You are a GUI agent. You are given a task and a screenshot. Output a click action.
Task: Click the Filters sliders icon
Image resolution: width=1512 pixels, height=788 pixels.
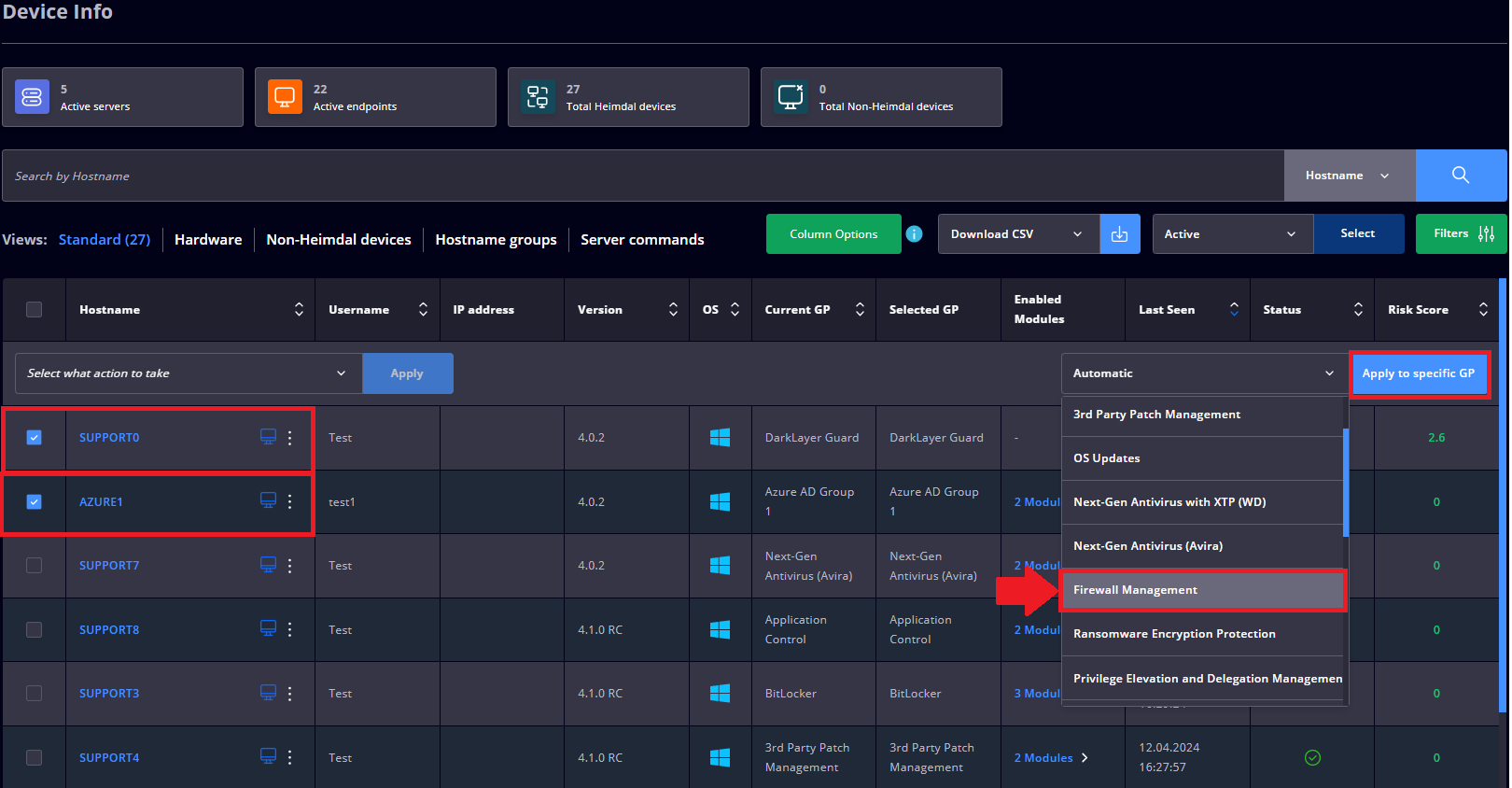[x=1487, y=234]
